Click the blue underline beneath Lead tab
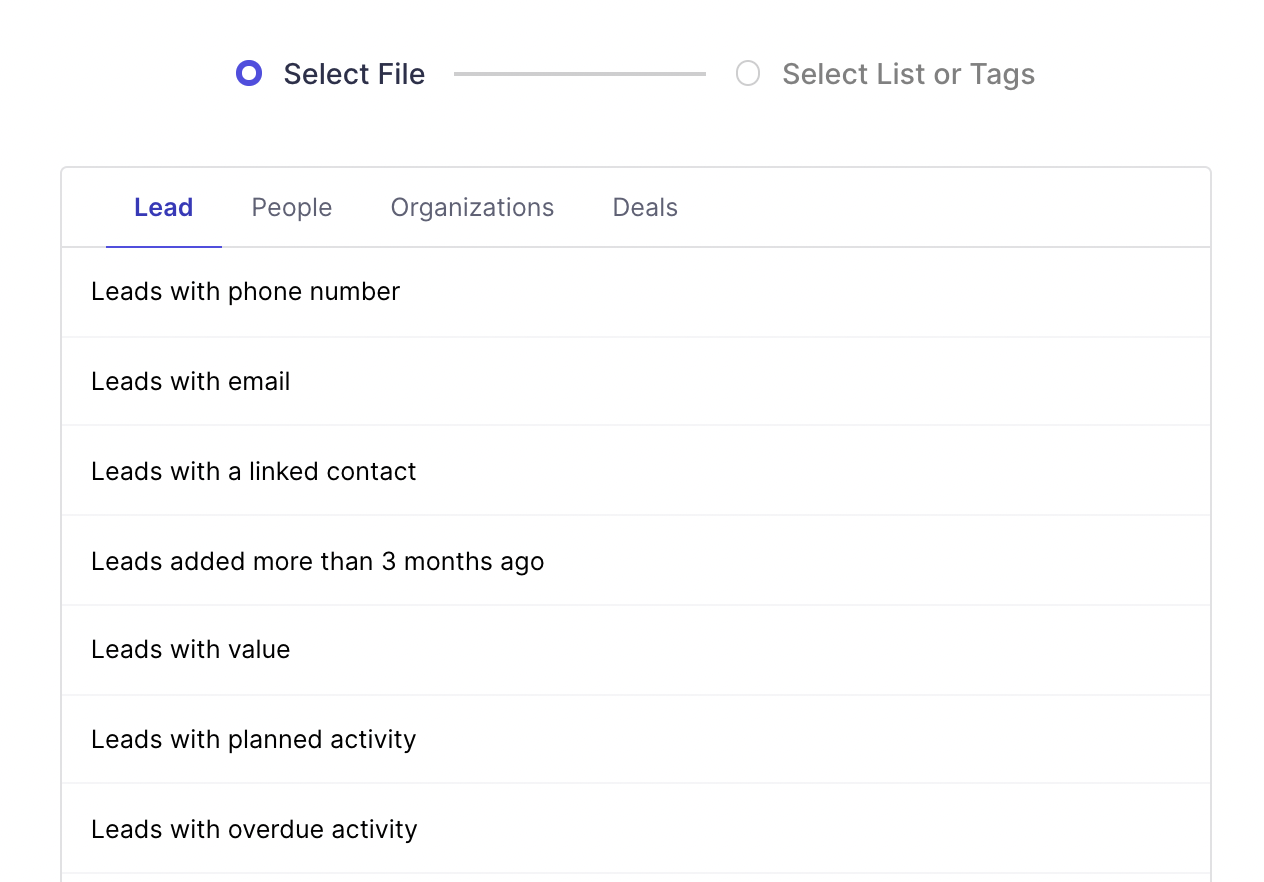This screenshot has width=1264, height=882. click(x=164, y=246)
